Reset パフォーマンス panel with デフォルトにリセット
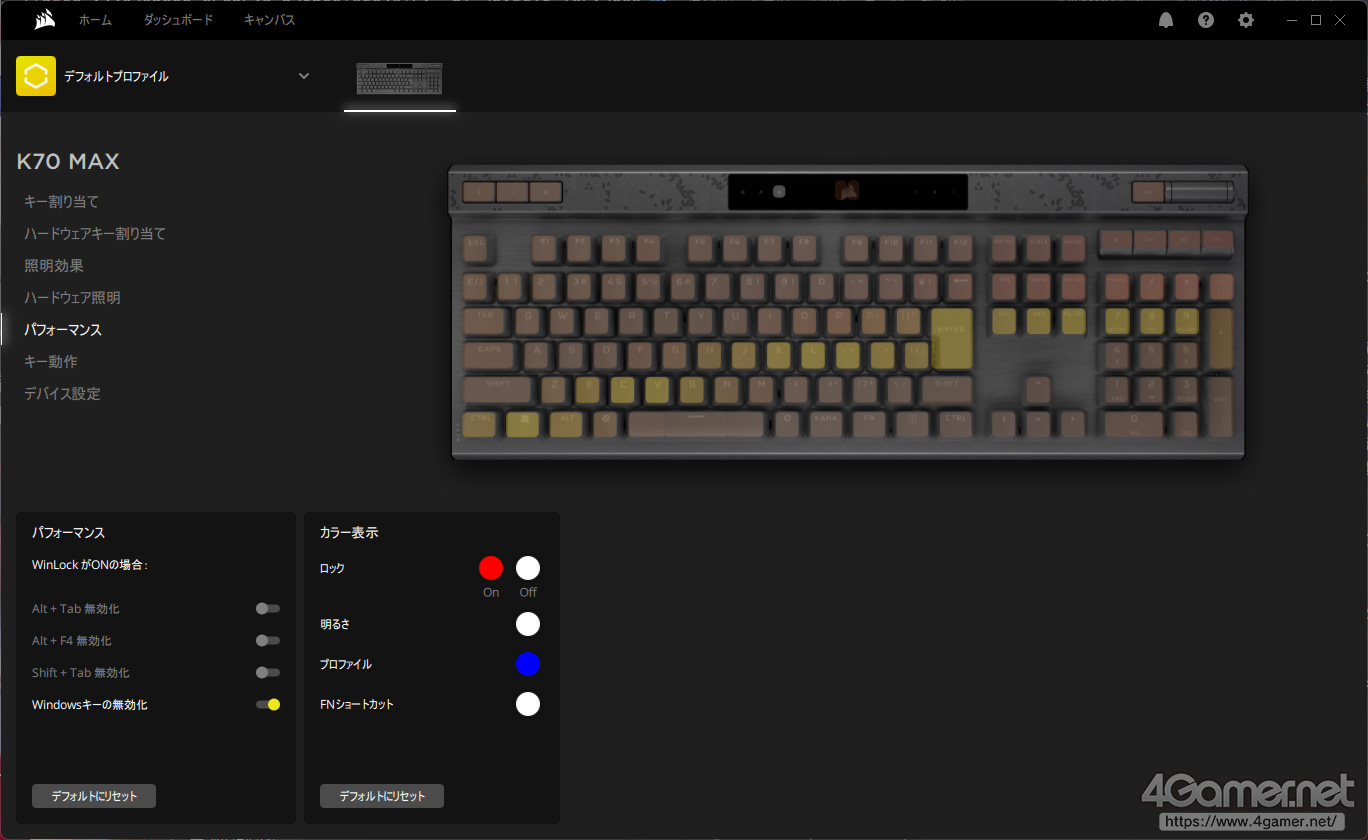 click(x=94, y=796)
